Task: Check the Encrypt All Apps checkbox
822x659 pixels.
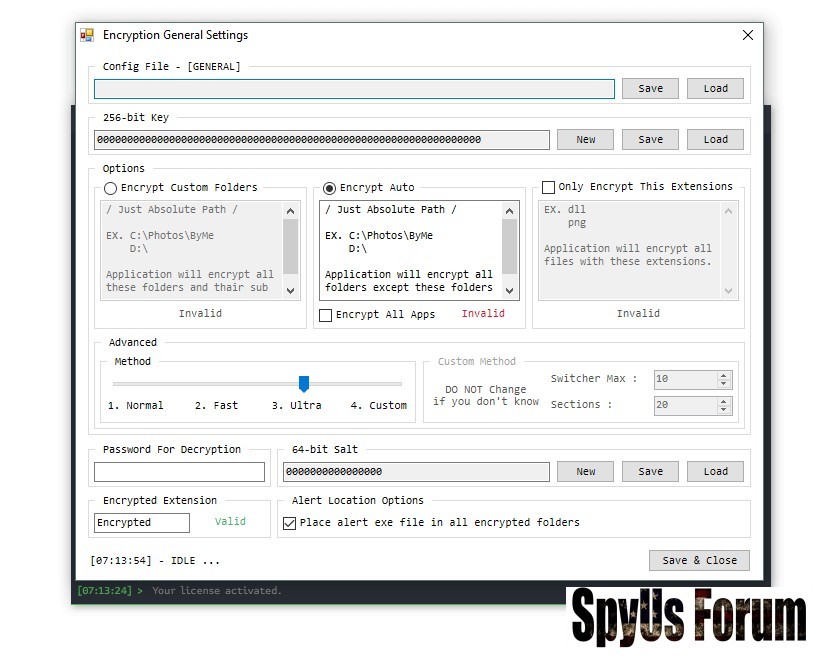Action: 326,315
